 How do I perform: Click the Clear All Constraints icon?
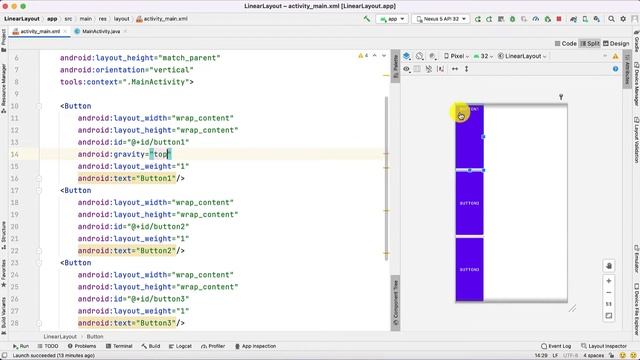pos(429,69)
